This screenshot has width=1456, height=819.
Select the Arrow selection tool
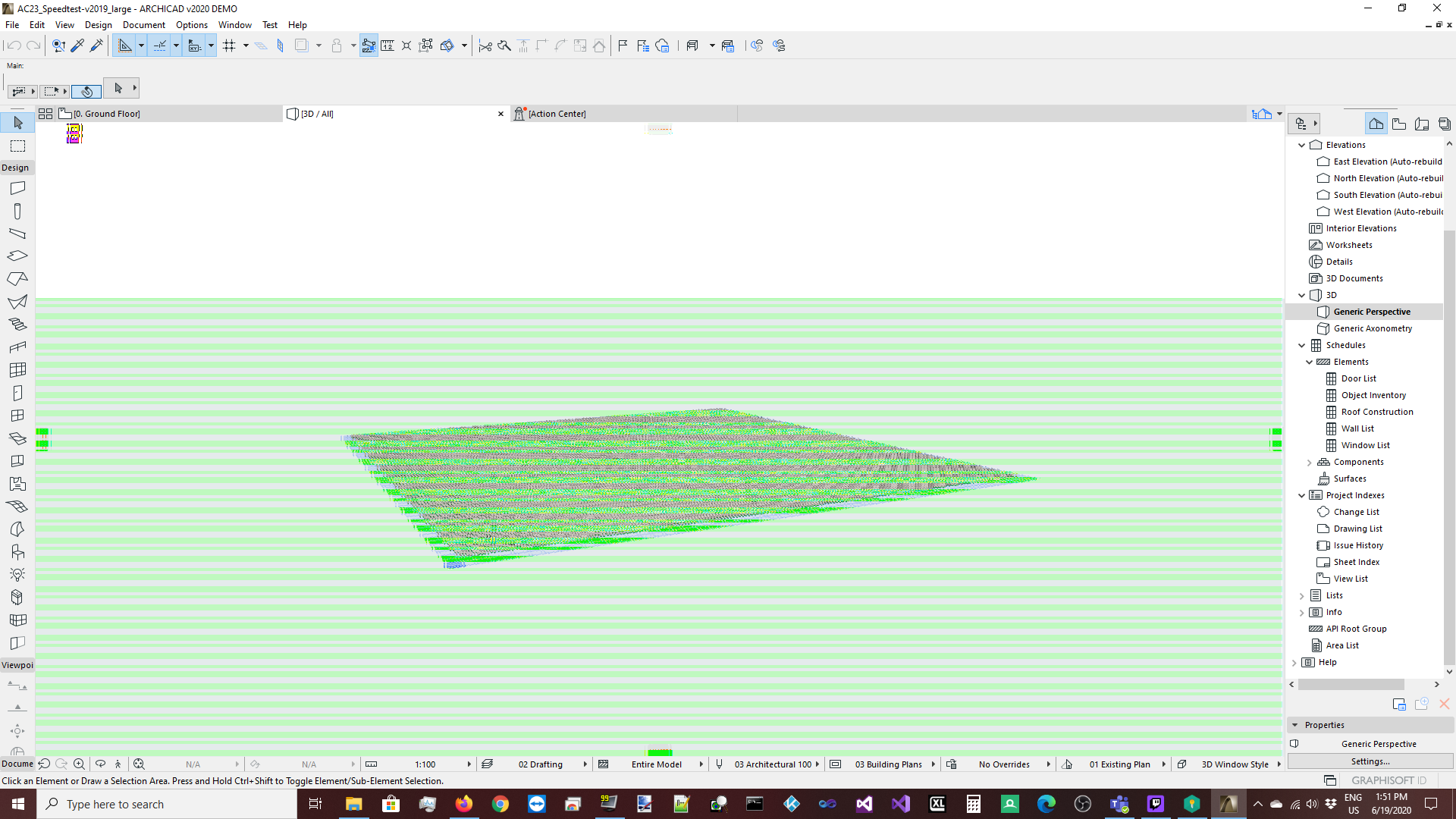tap(17, 122)
